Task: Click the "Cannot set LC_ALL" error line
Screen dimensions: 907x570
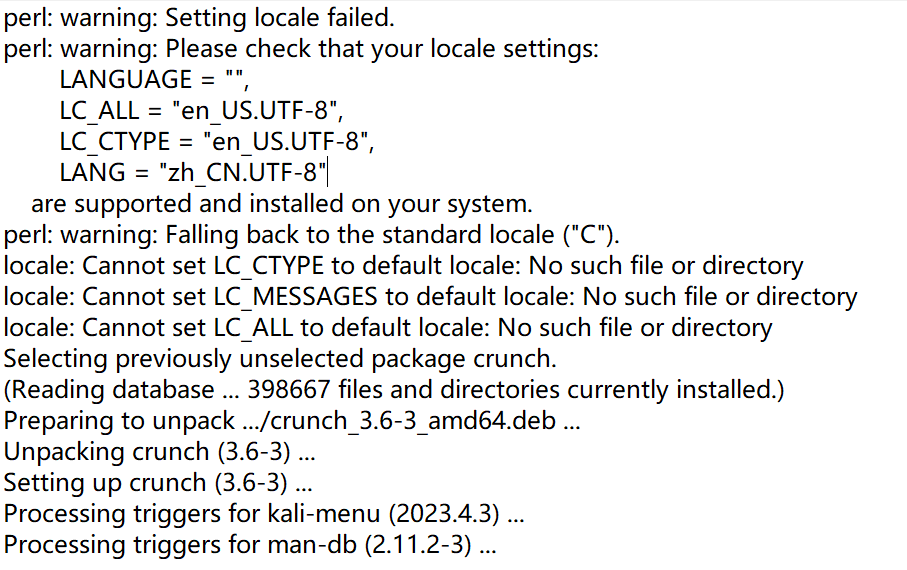Action: point(388,328)
